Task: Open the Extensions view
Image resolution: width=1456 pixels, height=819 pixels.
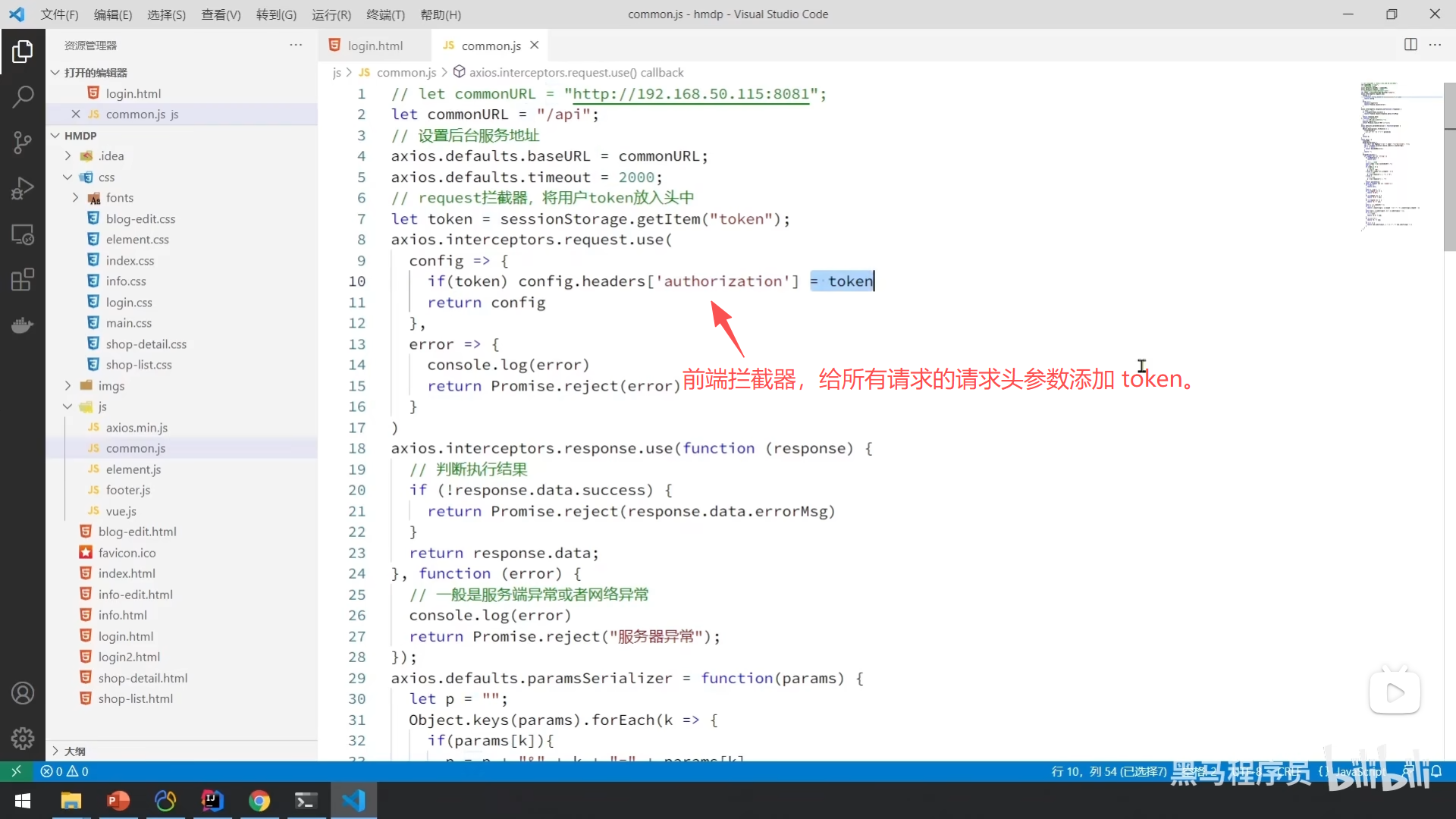Action: click(23, 279)
